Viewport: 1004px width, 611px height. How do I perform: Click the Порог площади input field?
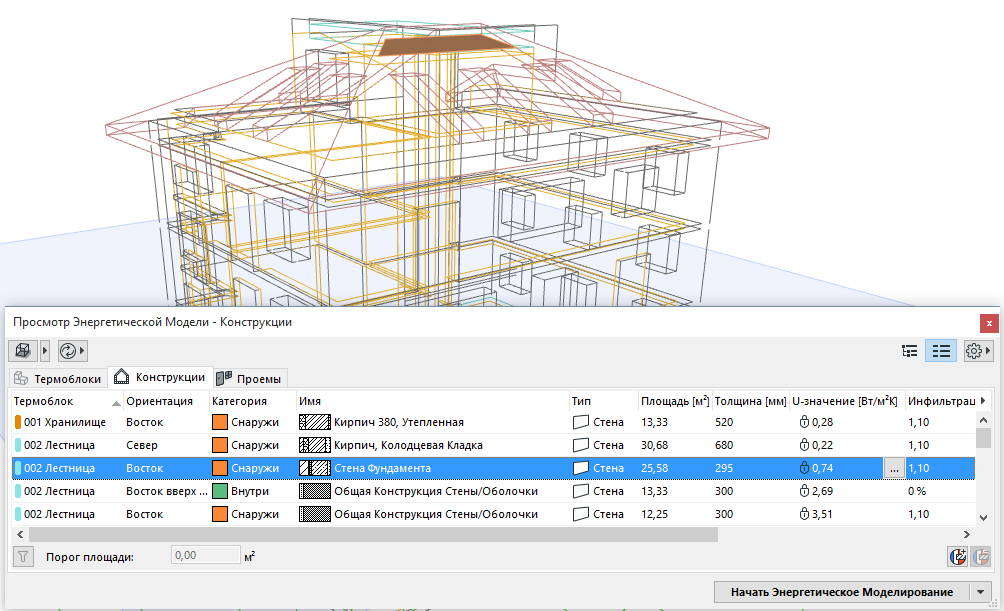click(x=205, y=556)
